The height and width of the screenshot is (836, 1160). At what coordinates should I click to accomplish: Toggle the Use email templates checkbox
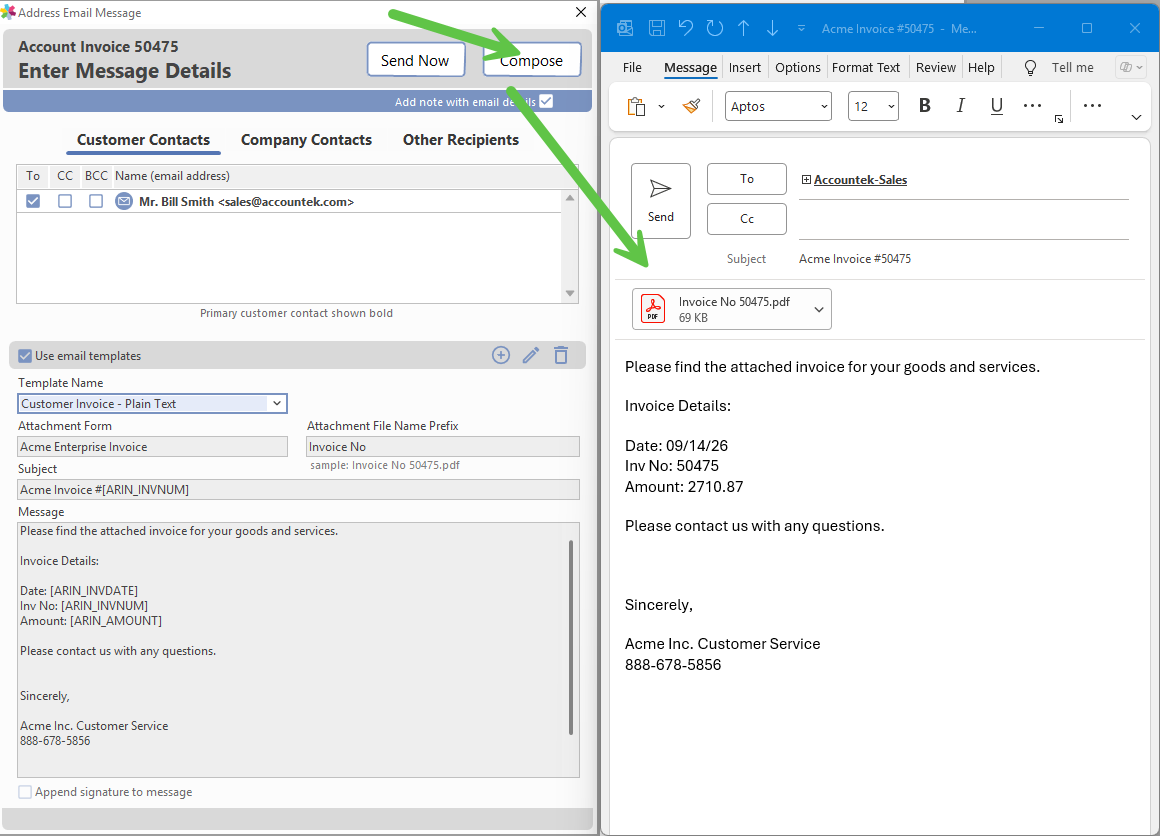(x=25, y=356)
